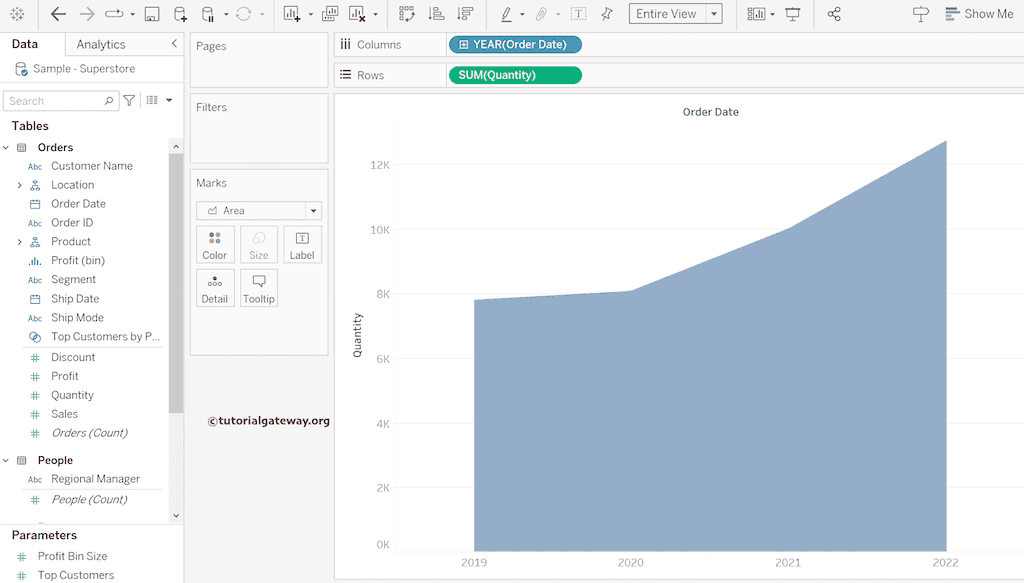
Task: Open the Data Guide signpost icon
Action: (921, 14)
